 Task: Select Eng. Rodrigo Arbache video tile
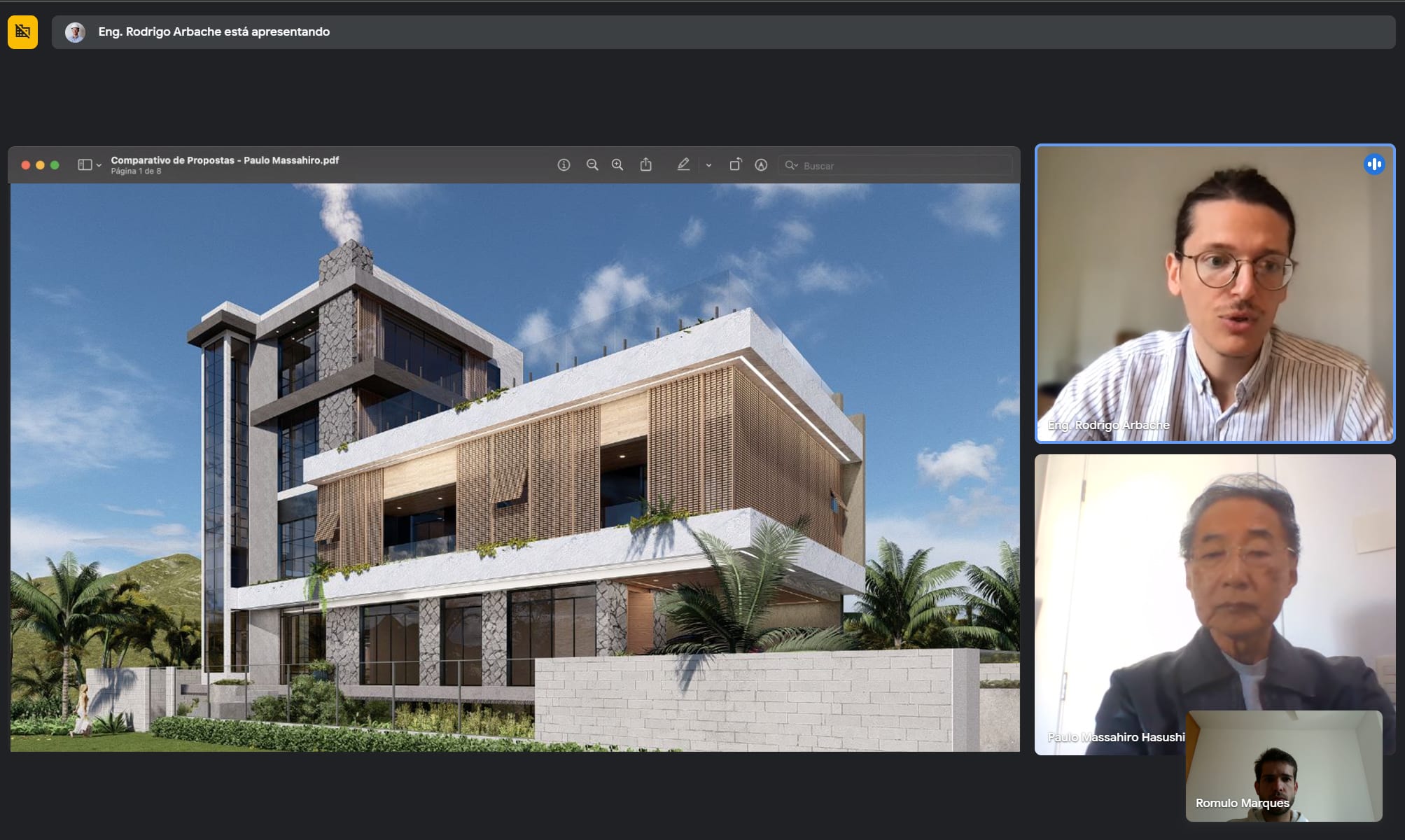[1215, 293]
